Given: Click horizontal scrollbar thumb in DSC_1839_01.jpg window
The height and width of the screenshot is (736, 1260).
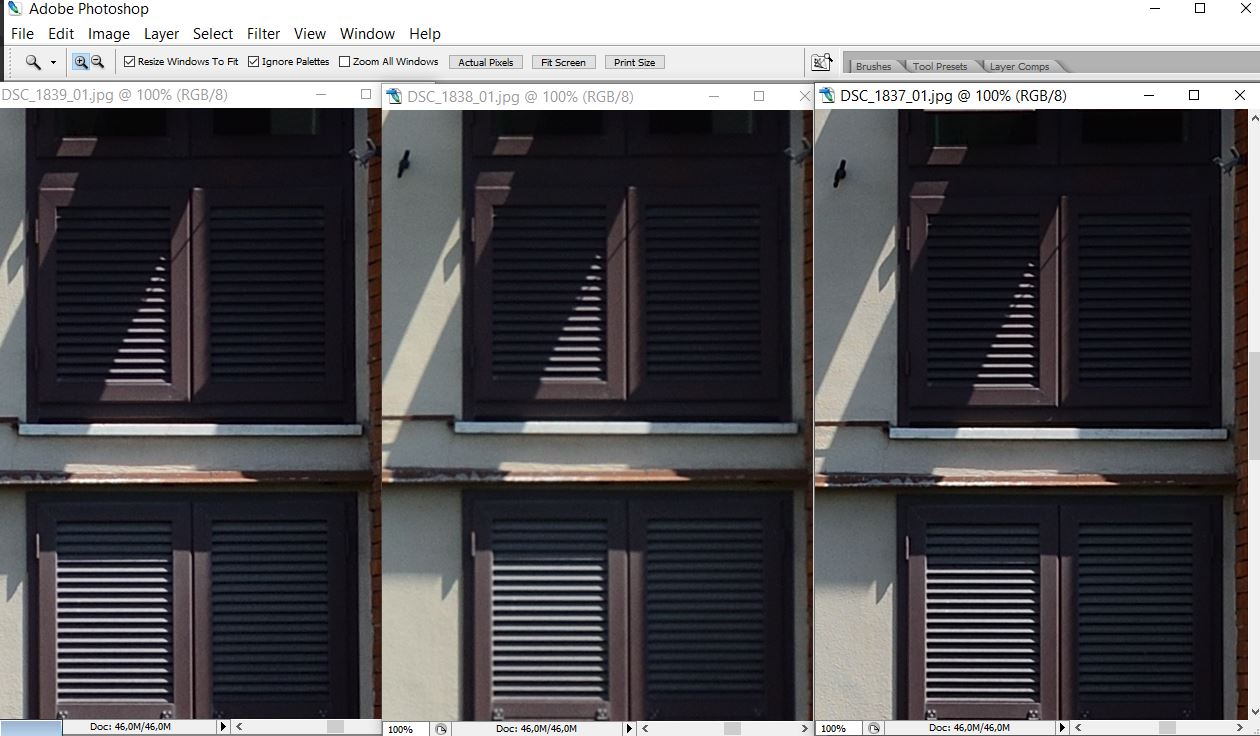Looking at the screenshot, I should point(335,727).
